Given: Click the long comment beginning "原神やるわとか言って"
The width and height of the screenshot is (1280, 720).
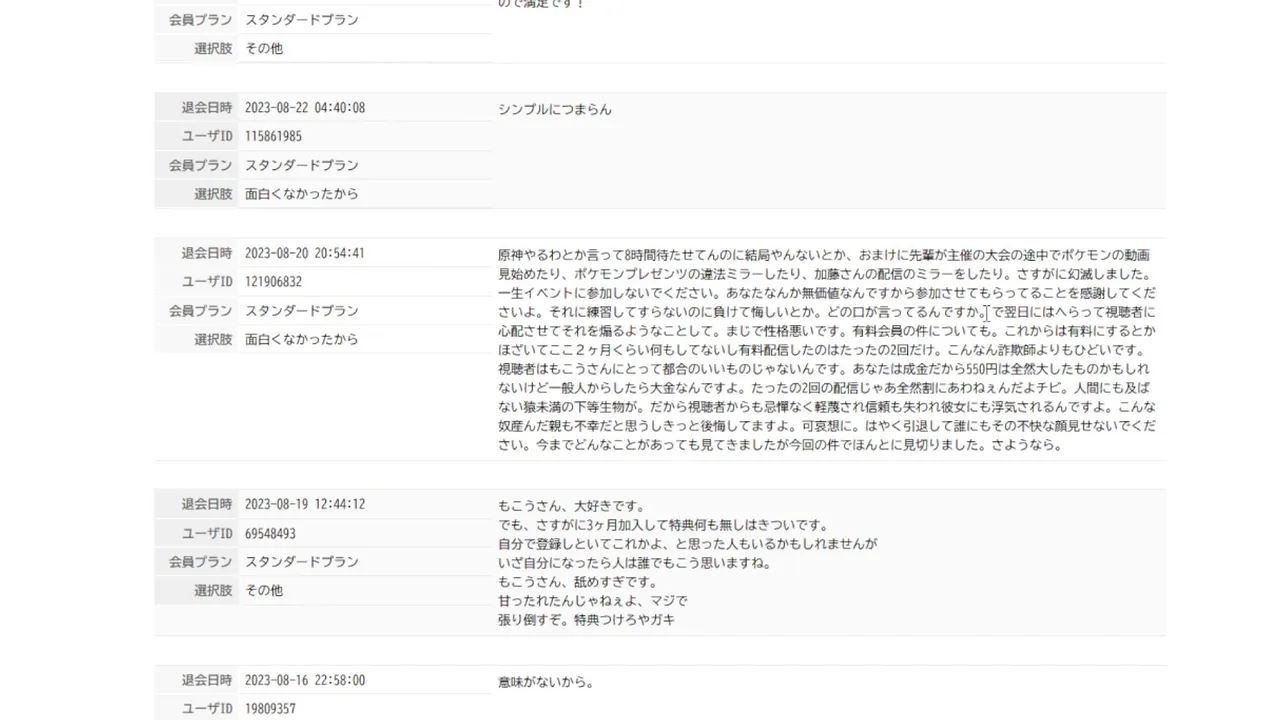Looking at the screenshot, I should 827,350.
